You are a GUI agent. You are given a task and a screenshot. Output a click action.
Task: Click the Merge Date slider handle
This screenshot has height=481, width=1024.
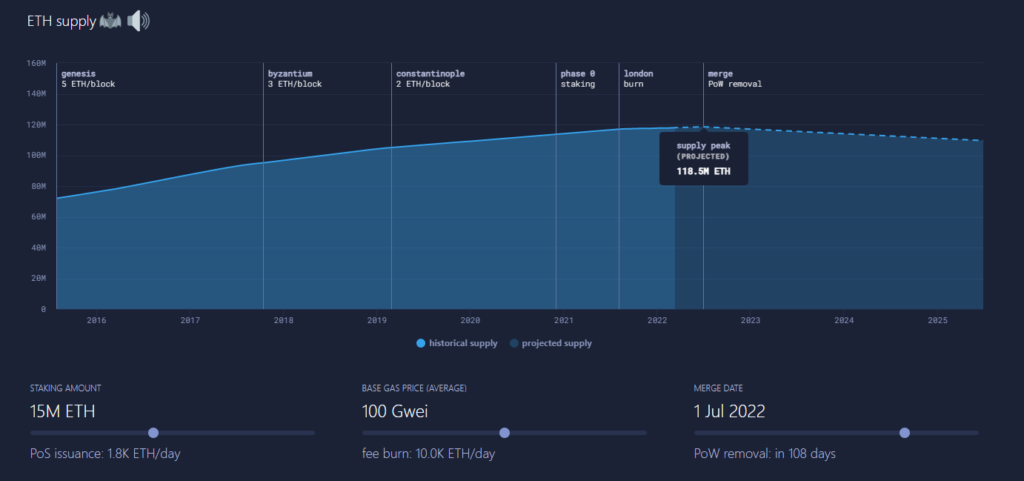coord(905,433)
